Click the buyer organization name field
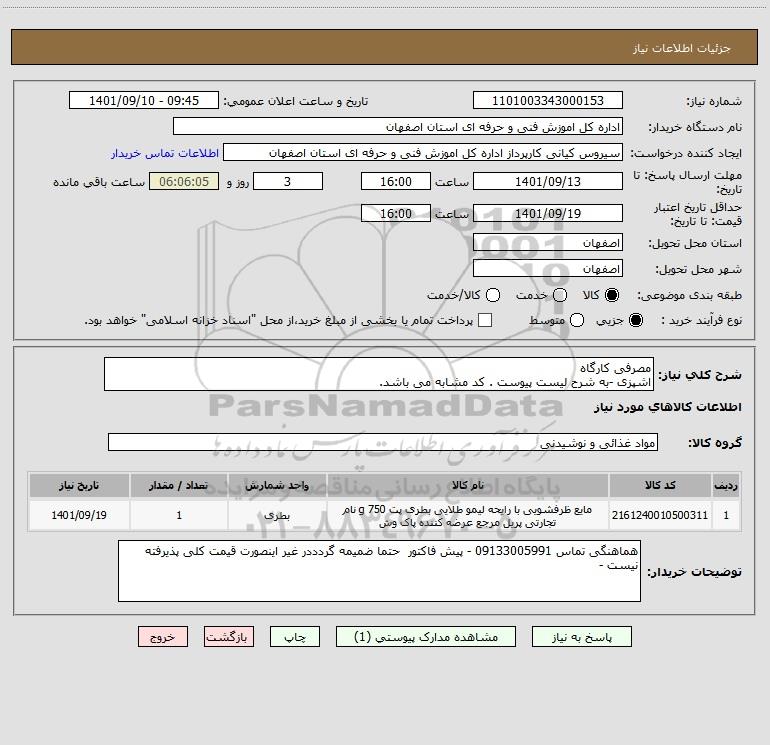The image size is (770, 745). coord(398,126)
